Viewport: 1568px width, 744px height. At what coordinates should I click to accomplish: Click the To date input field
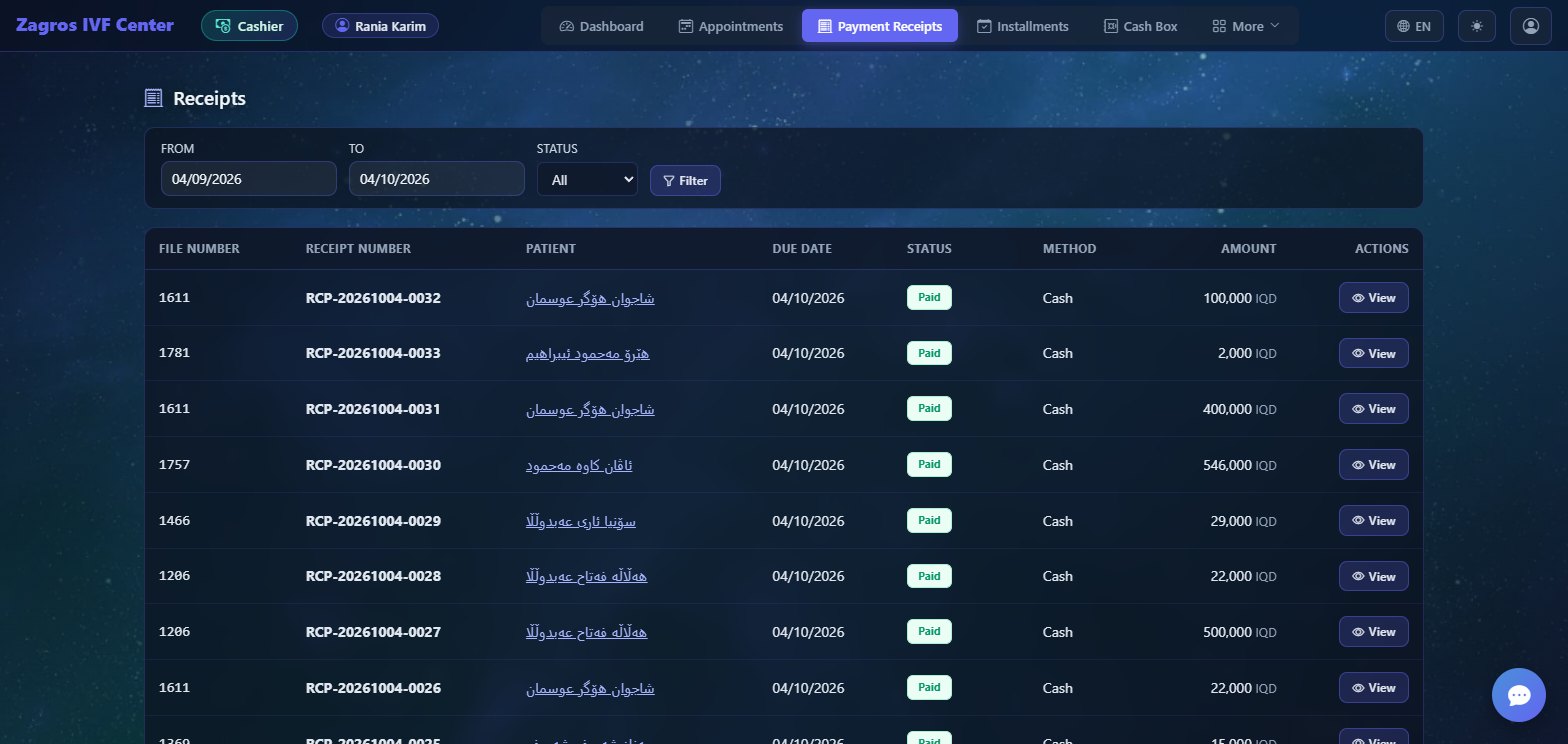click(x=436, y=179)
